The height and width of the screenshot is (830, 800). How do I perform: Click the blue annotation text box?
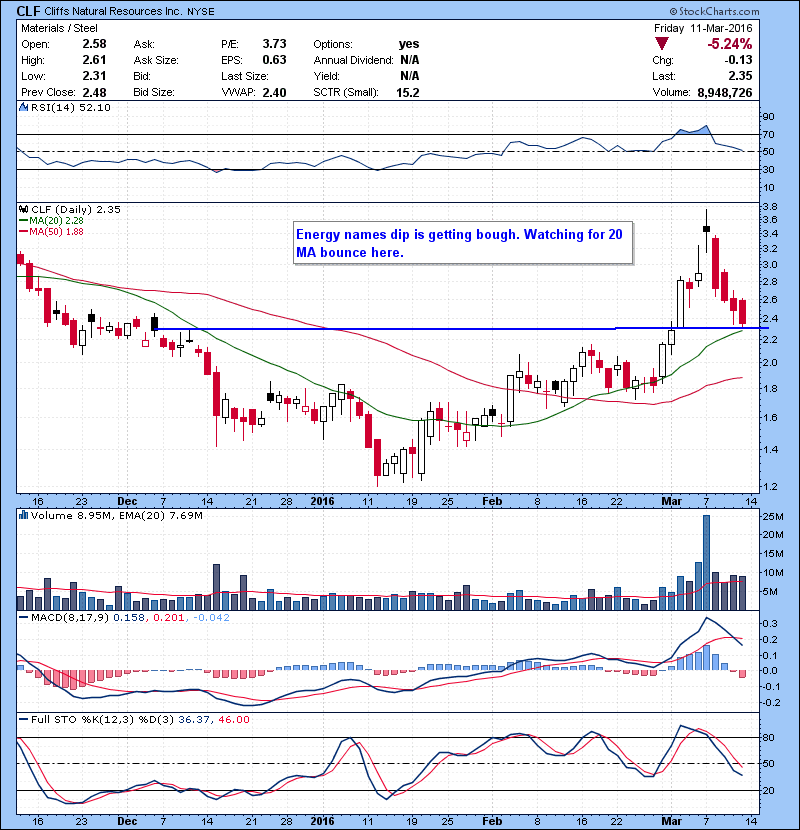463,243
